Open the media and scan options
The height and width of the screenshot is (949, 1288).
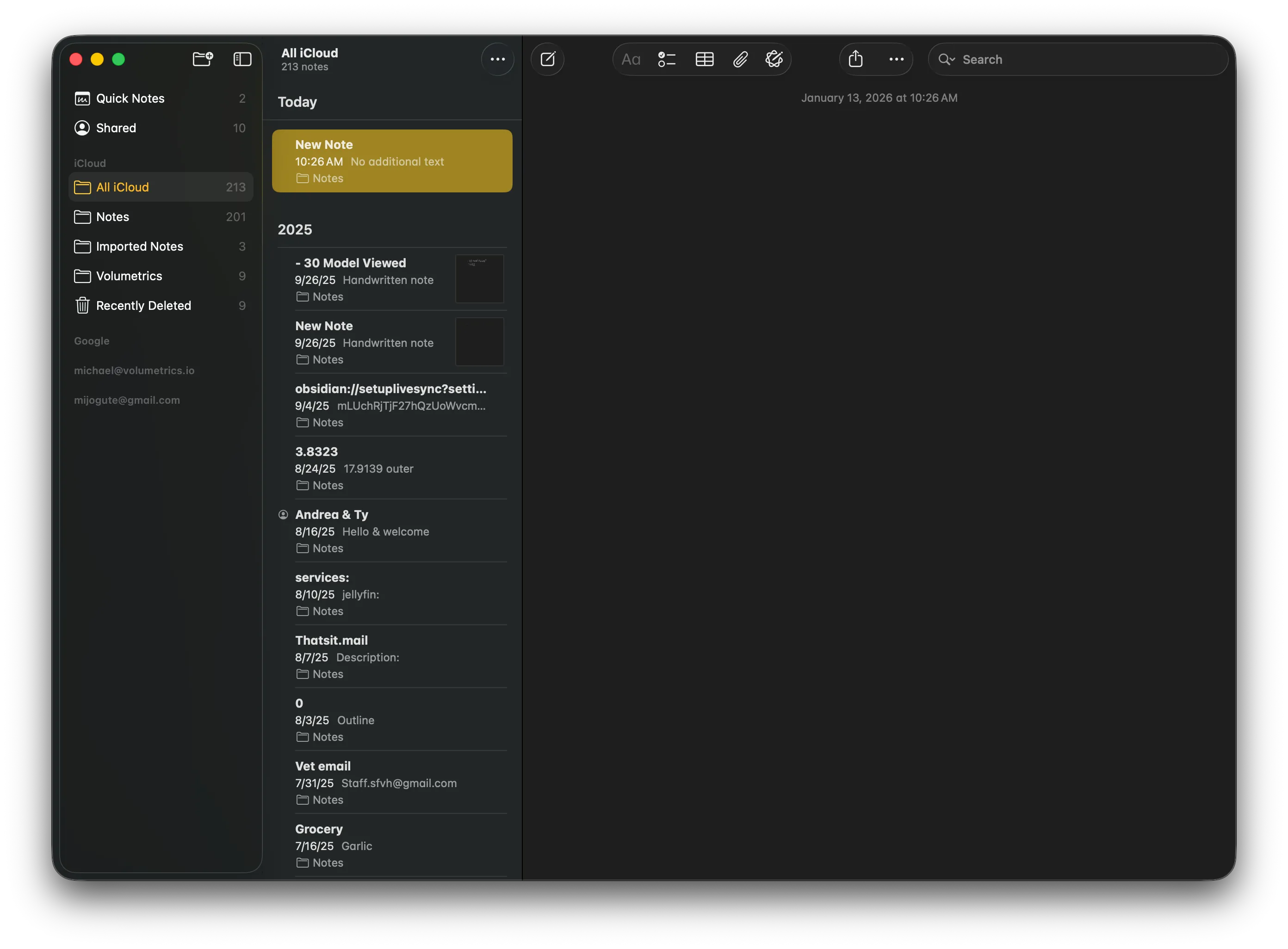774,59
